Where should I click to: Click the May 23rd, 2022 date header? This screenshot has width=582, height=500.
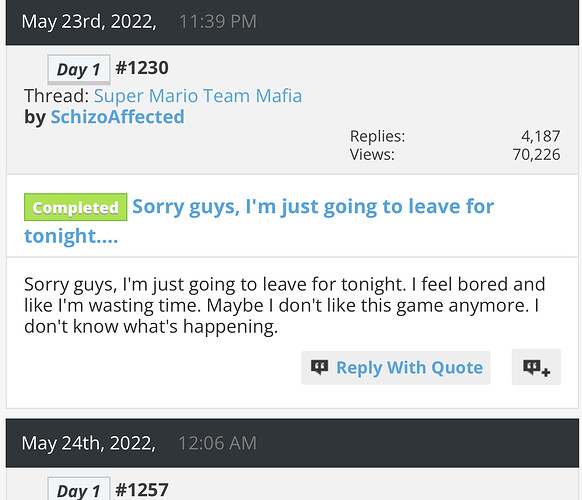[89, 22]
